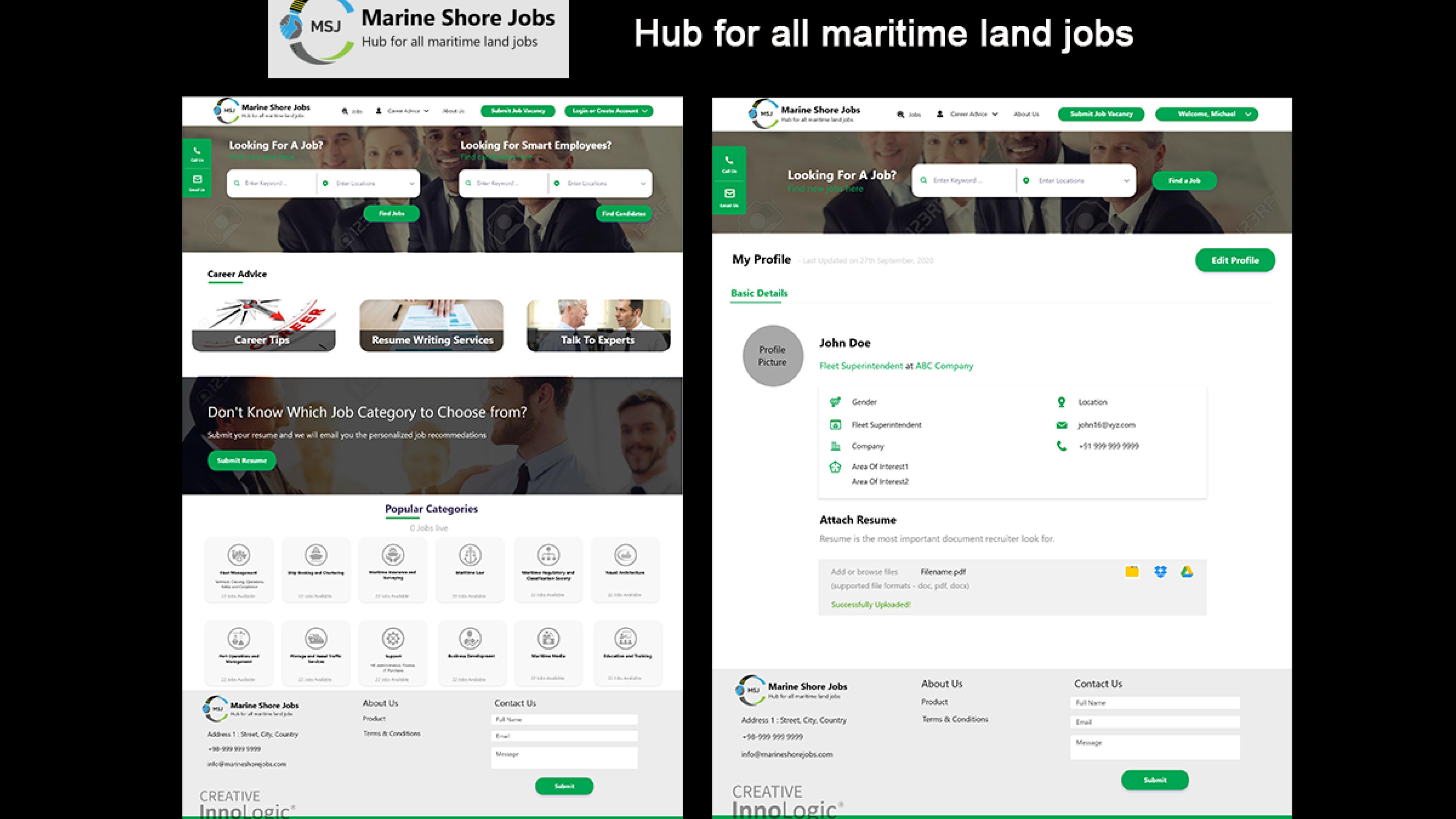Click Email Us envelope icon on homepage
Image resolution: width=1456 pixels, height=819 pixels.
click(197, 178)
